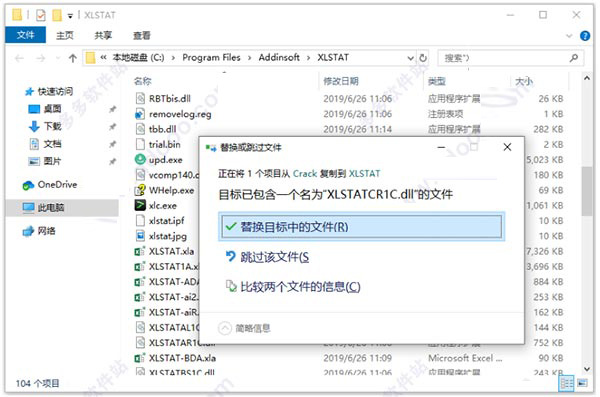Select upd.exe application icon

[140, 159]
